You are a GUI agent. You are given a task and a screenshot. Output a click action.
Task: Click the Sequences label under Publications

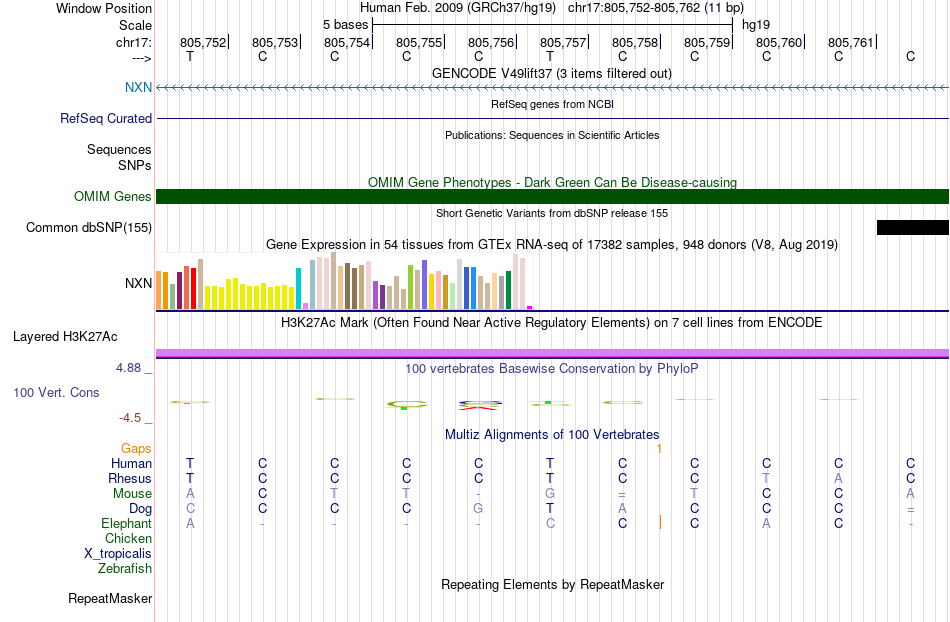coord(119,150)
